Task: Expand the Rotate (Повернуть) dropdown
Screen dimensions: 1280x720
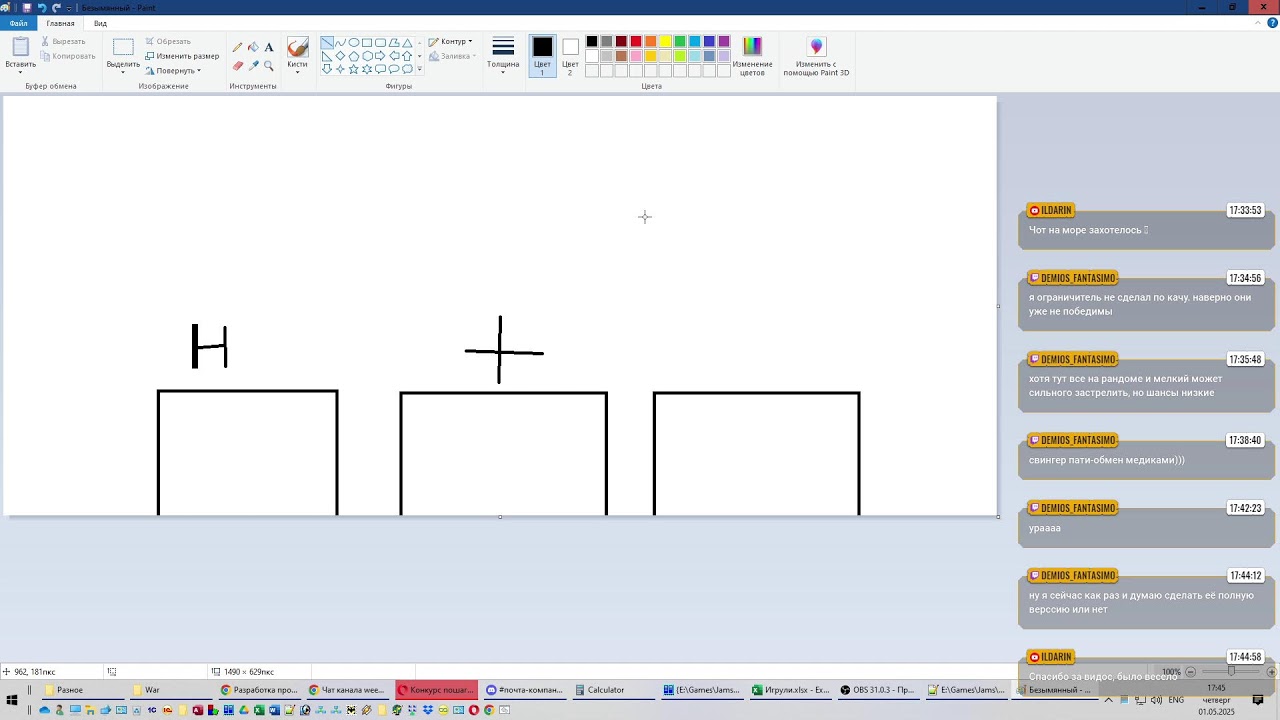Action: 173,71
